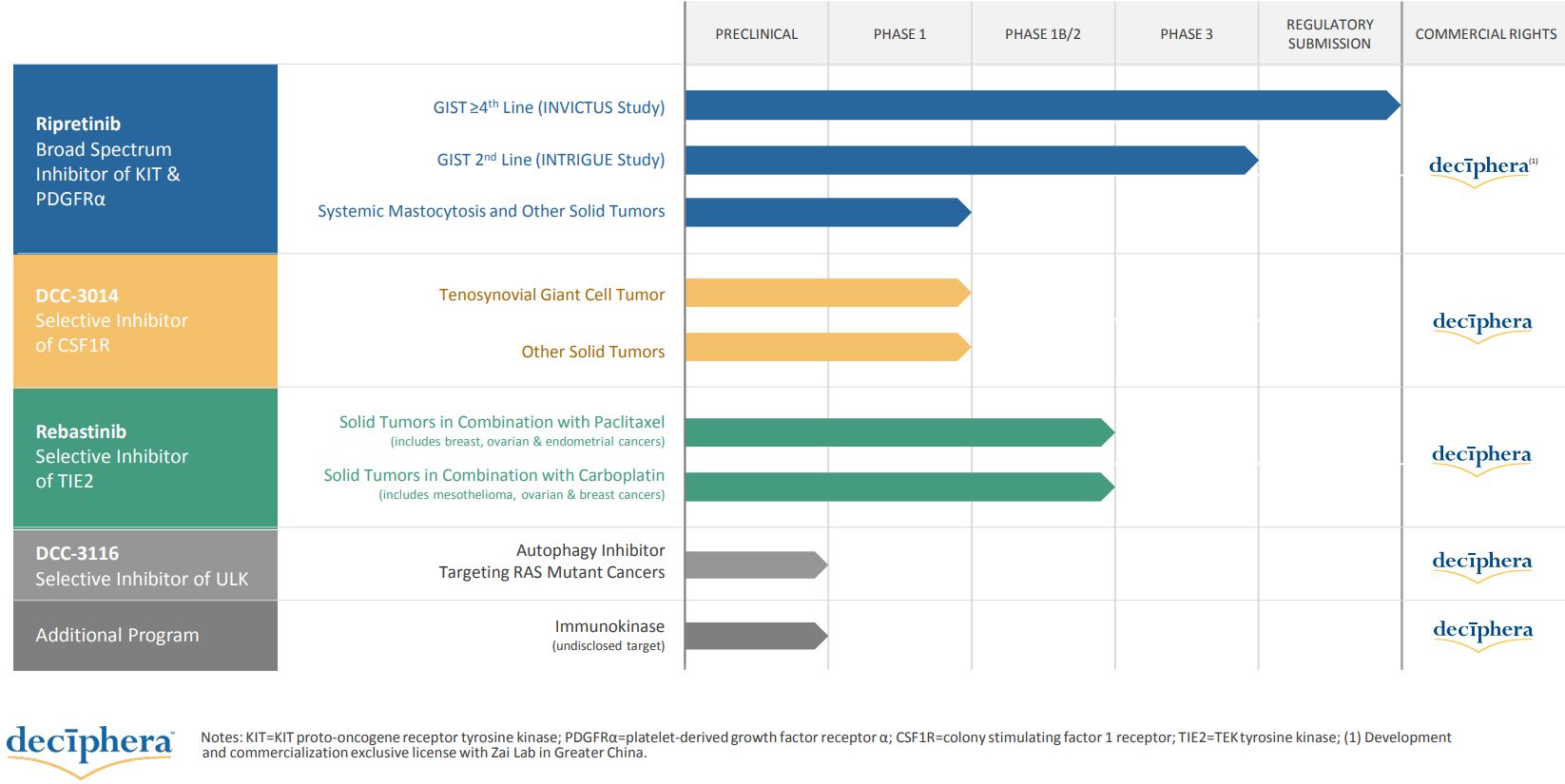Screen dimensions: 1565x784
Task: Select the blue Ripretinib program block
Action: coord(145,159)
